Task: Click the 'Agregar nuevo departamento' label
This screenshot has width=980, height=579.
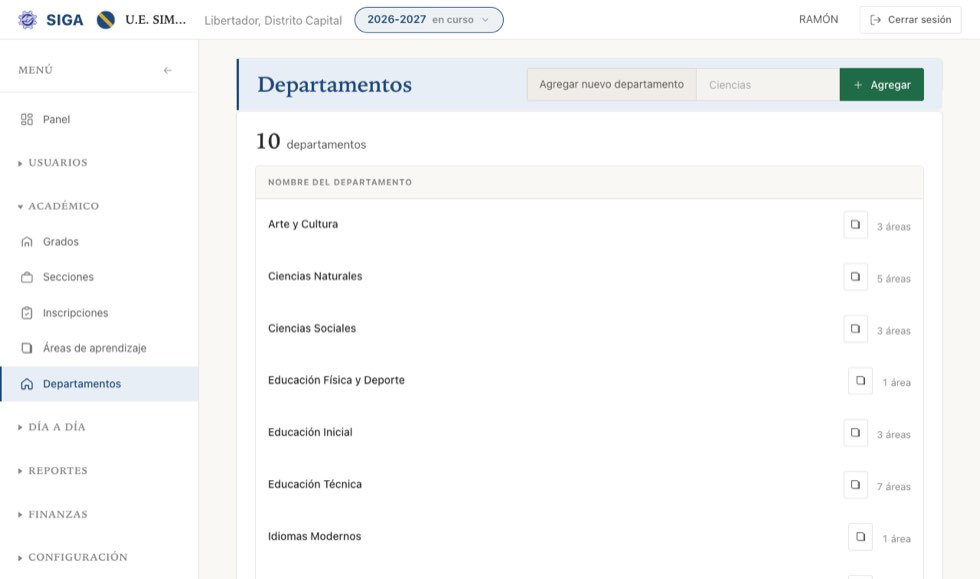Action: 611,84
